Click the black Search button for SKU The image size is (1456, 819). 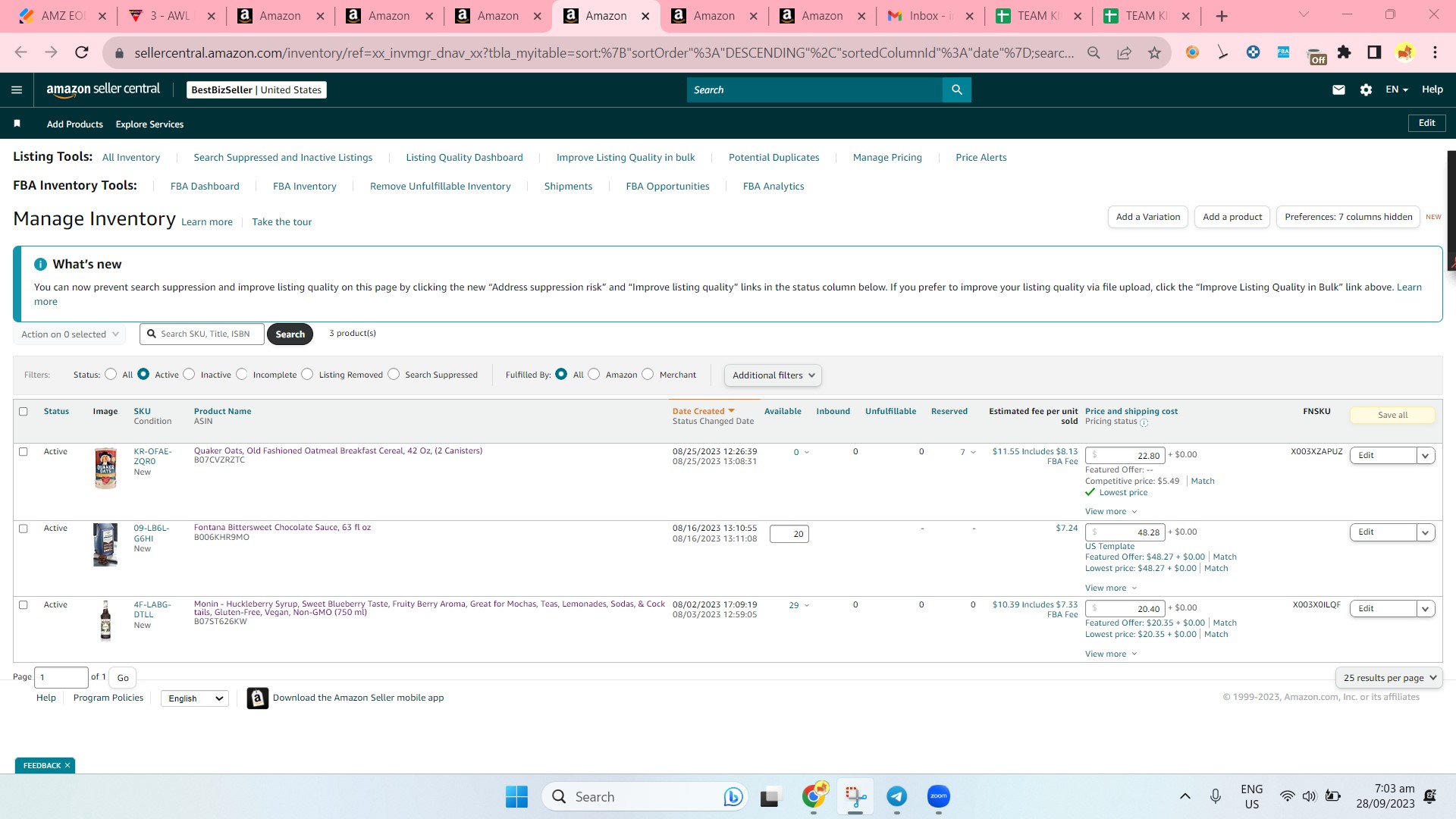[x=290, y=334]
